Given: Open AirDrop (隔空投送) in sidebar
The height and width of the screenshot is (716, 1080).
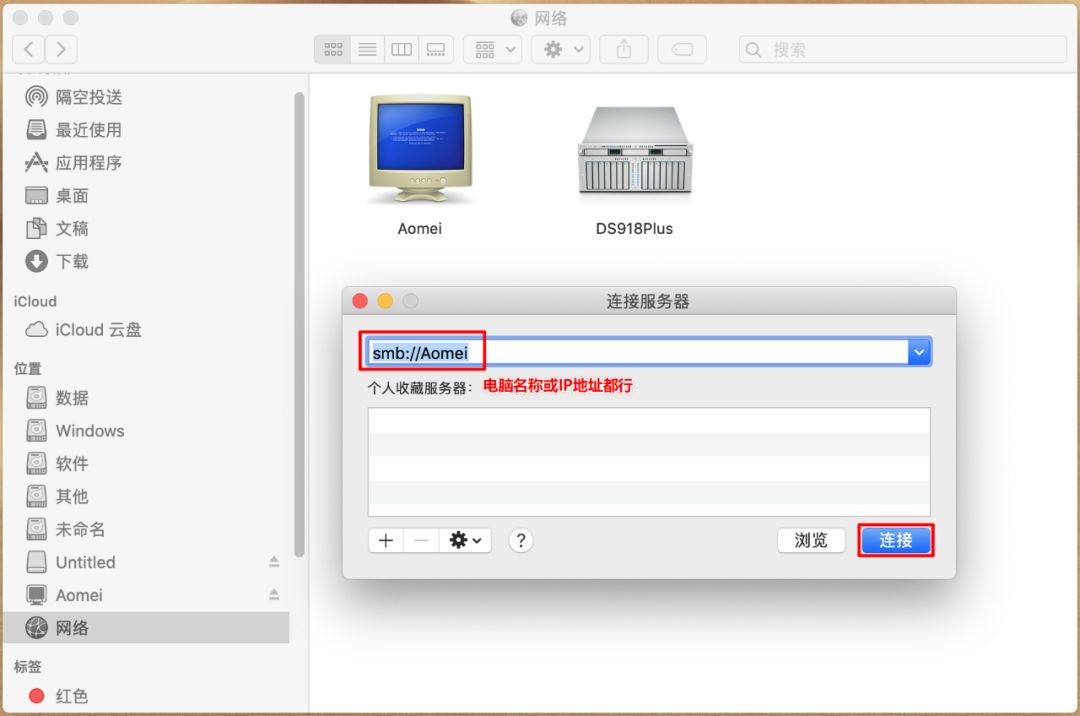Looking at the screenshot, I should point(146,97).
